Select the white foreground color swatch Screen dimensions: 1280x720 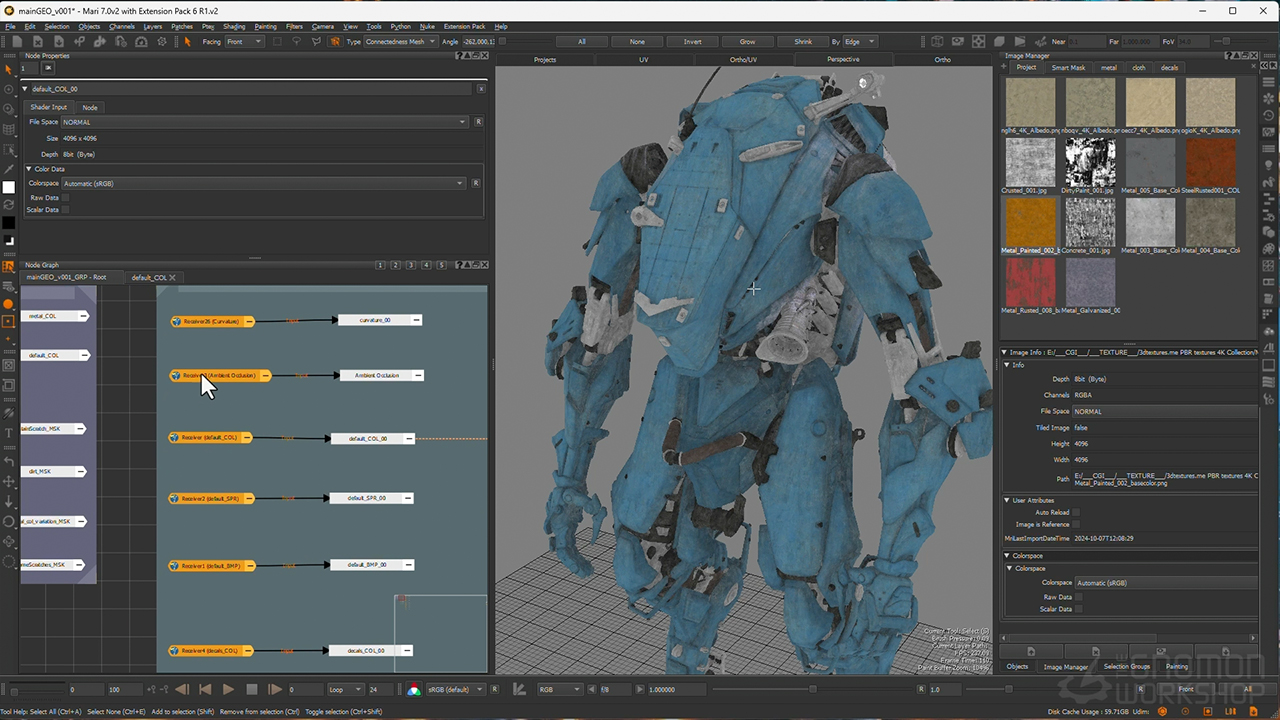coord(9,187)
